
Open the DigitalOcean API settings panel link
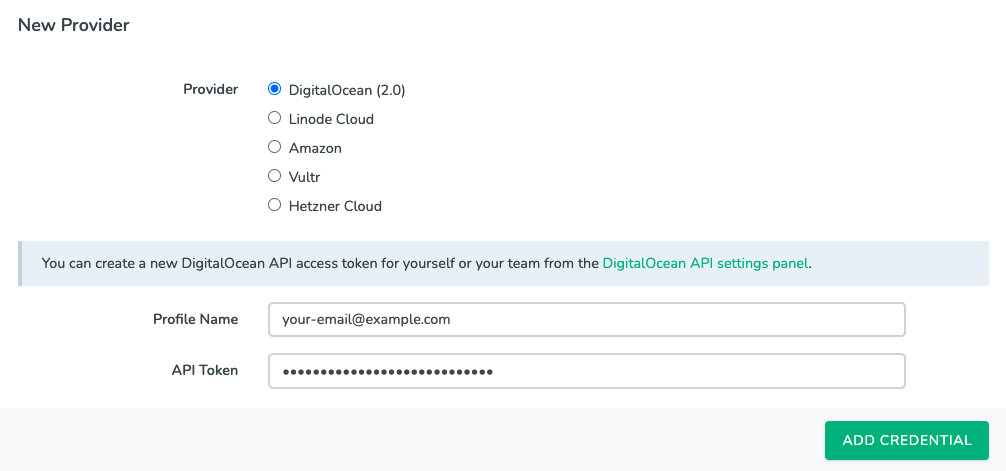click(706, 263)
